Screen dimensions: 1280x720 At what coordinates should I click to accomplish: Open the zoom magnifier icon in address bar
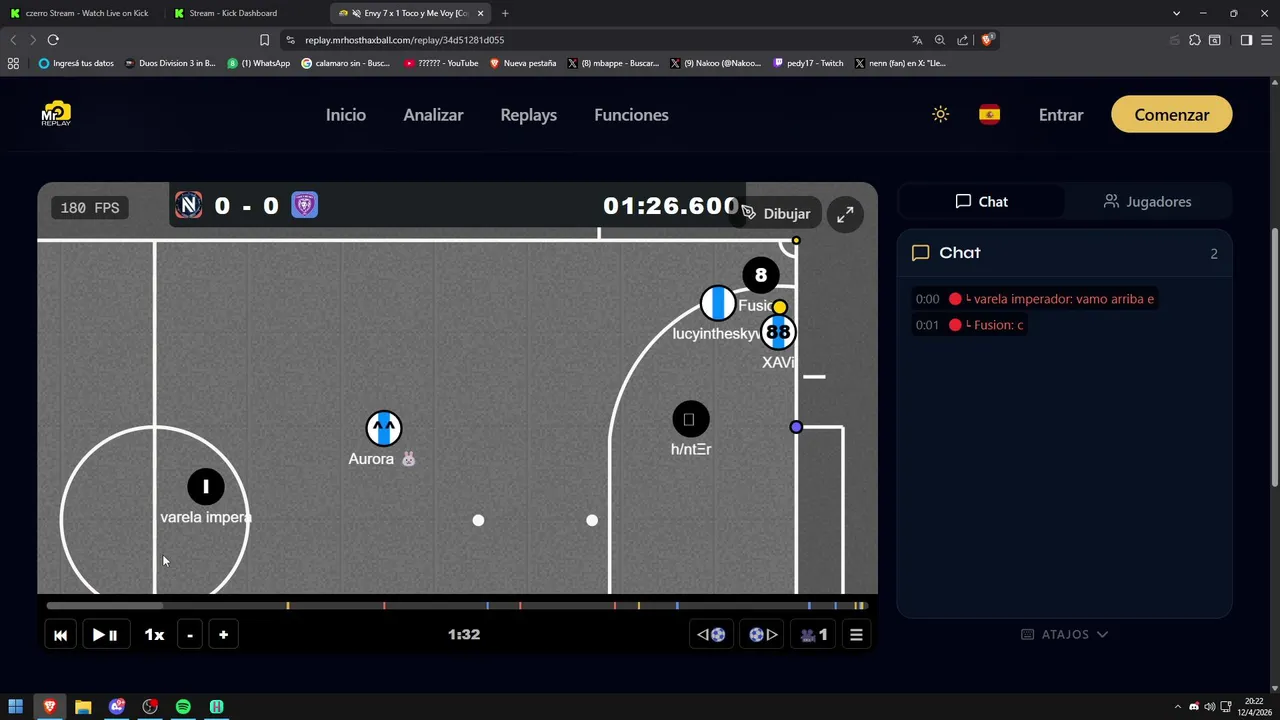coord(940,40)
